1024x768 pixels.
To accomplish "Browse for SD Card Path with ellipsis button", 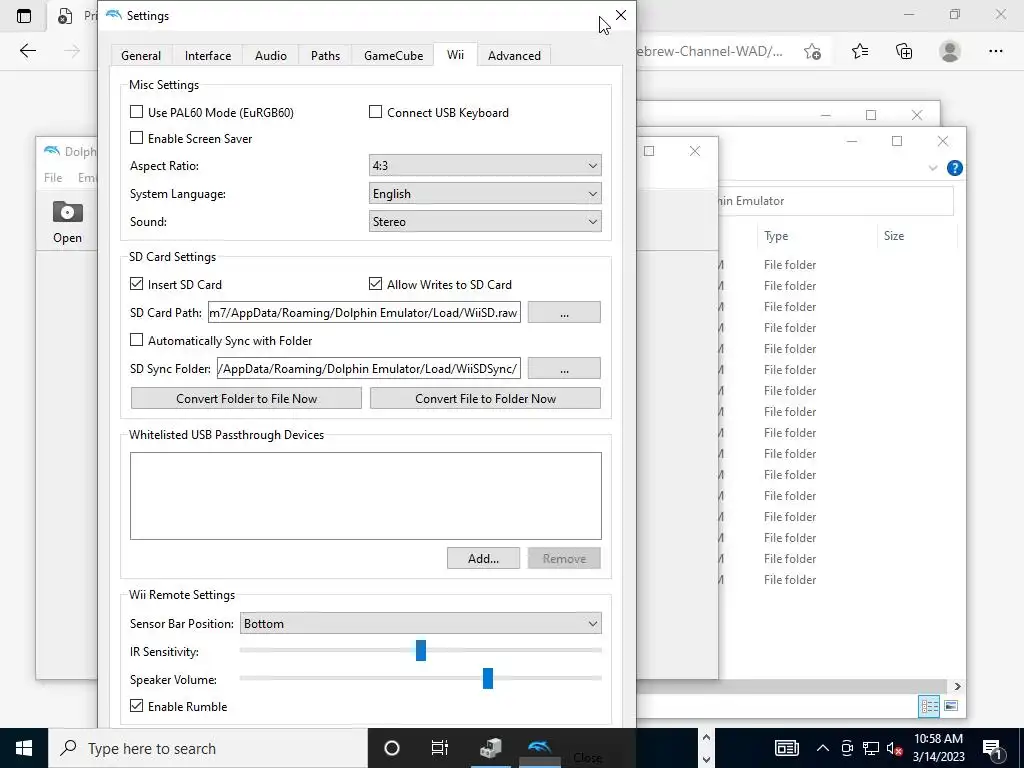I will tap(564, 312).
